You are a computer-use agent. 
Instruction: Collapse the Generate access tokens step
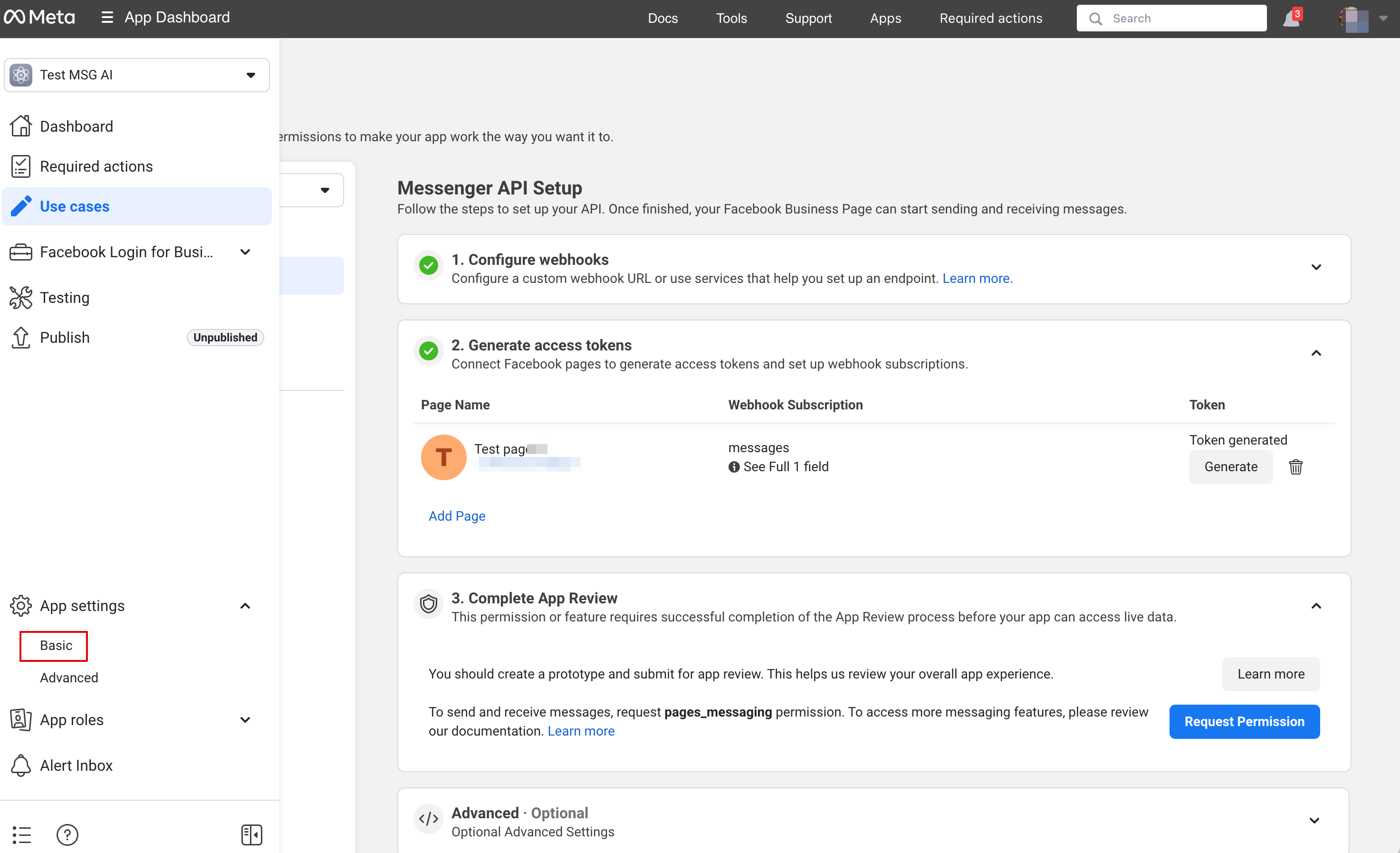(x=1316, y=353)
